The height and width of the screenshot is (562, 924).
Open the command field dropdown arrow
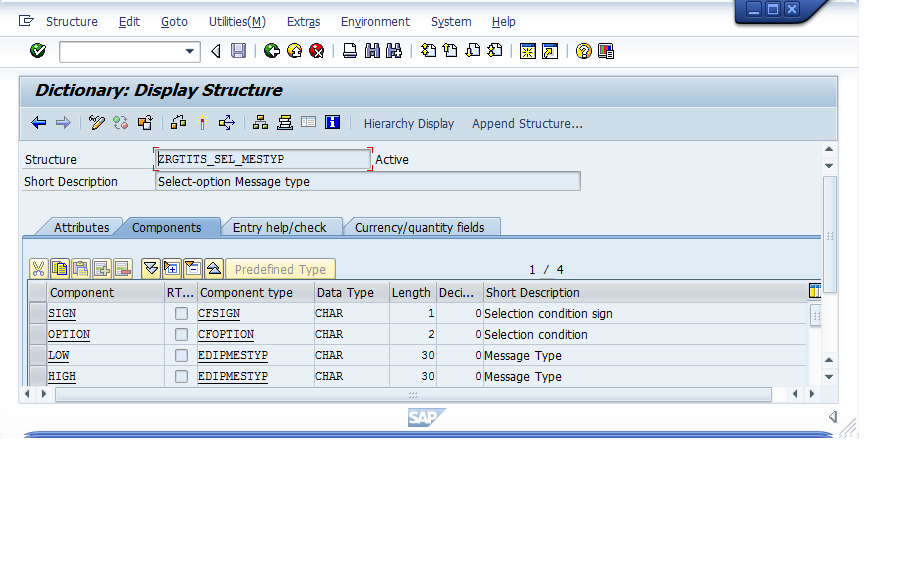tap(190, 51)
